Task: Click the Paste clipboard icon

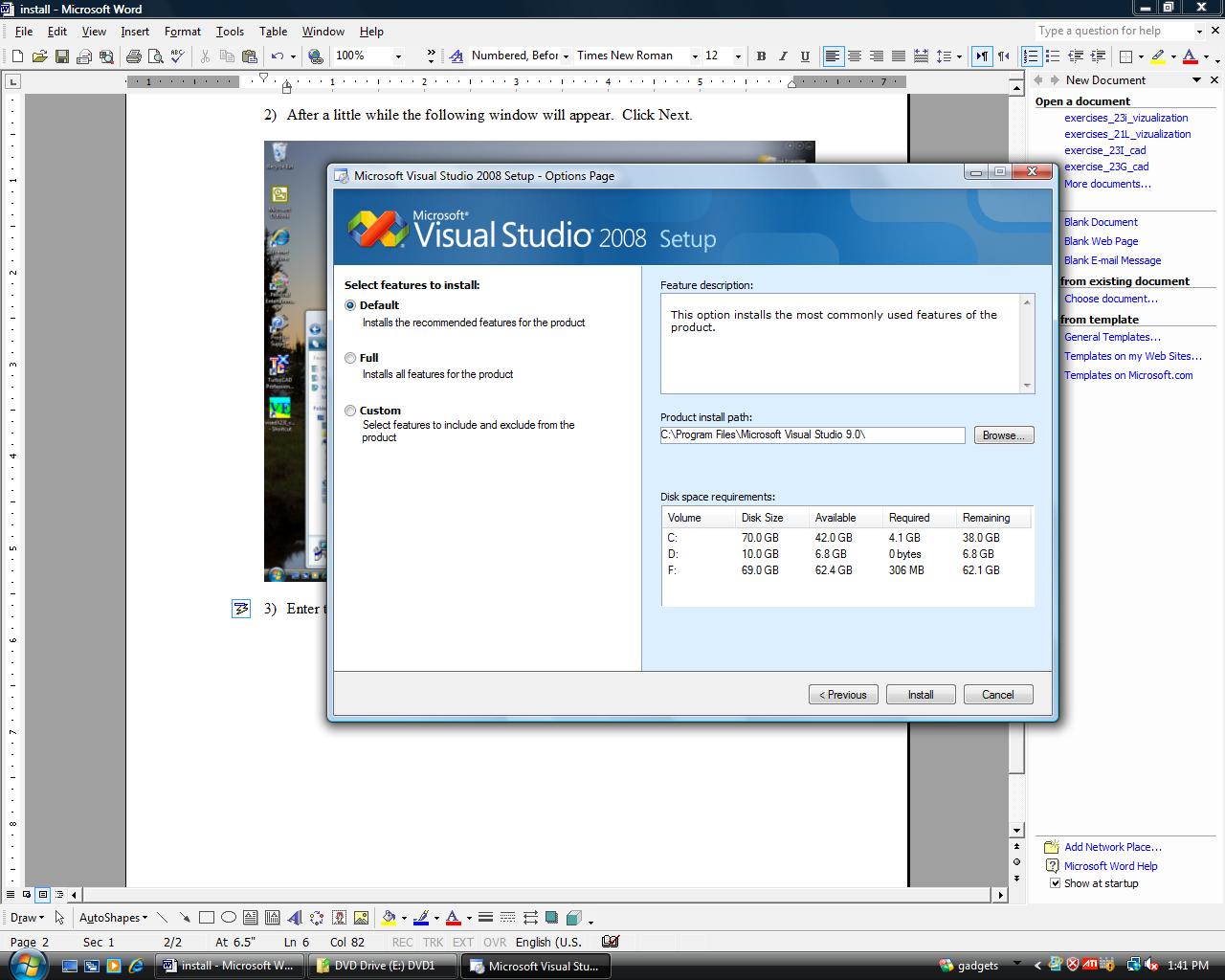Action: 250,56
